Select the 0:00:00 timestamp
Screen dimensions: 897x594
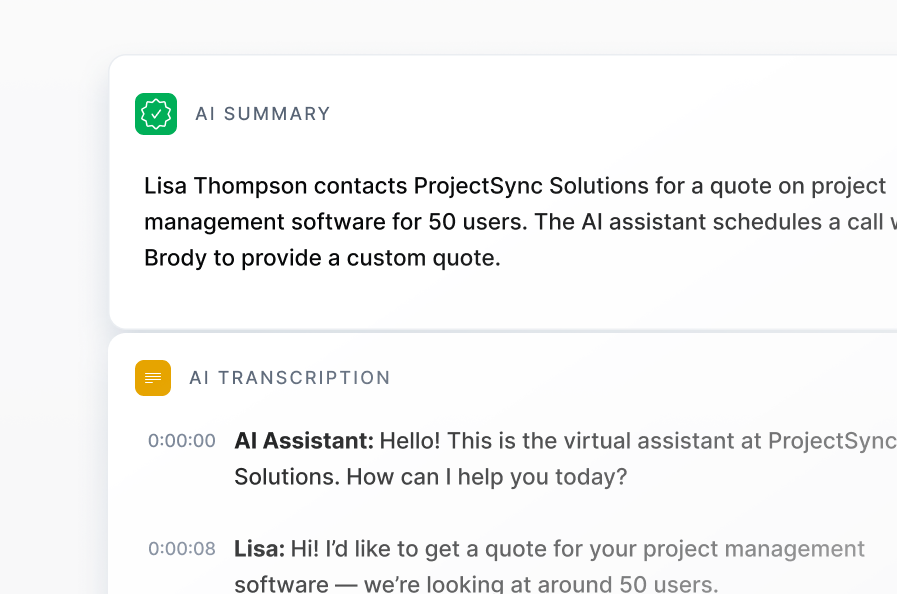pyautogui.click(x=181, y=440)
